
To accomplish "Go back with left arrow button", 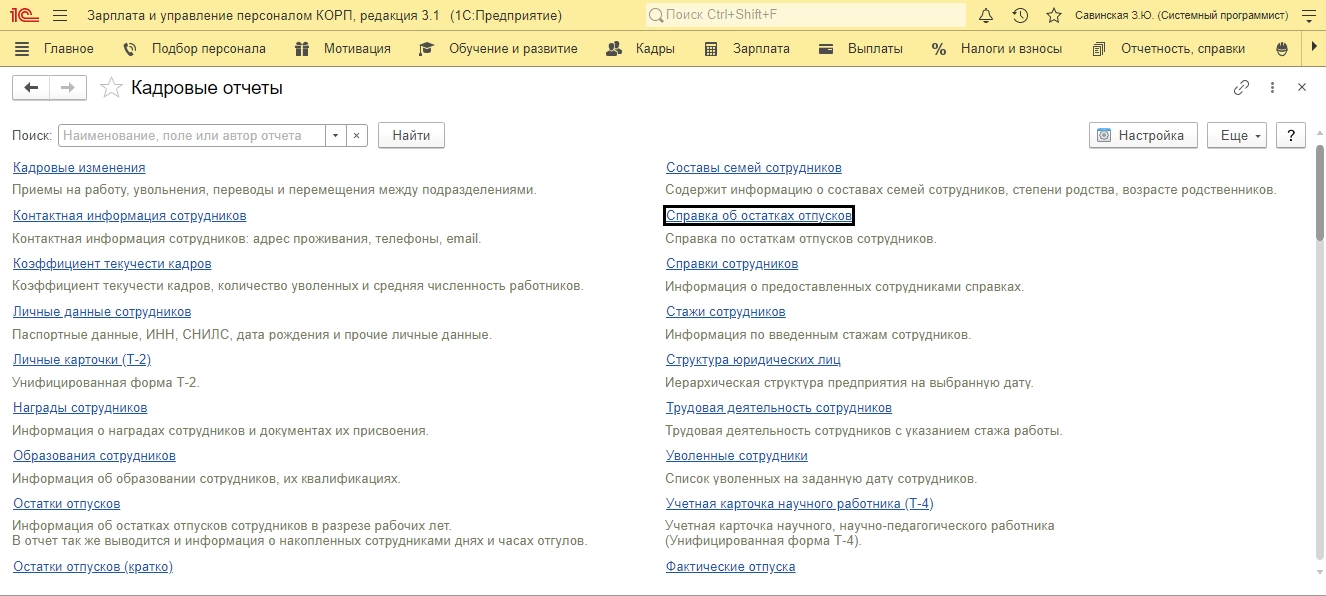I will point(31,88).
